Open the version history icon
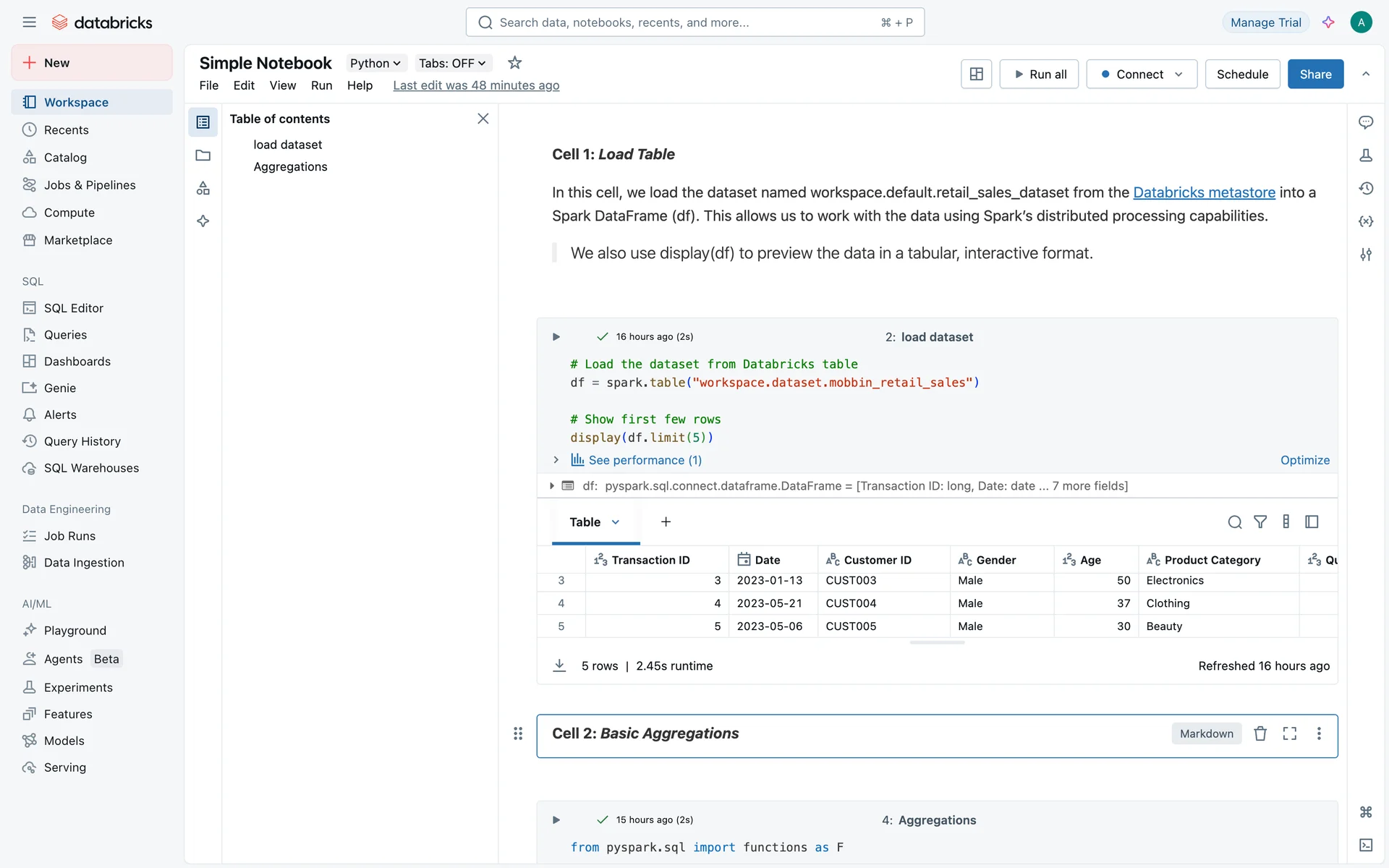Image resolution: width=1389 pixels, height=868 pixels. (1366, 188)
